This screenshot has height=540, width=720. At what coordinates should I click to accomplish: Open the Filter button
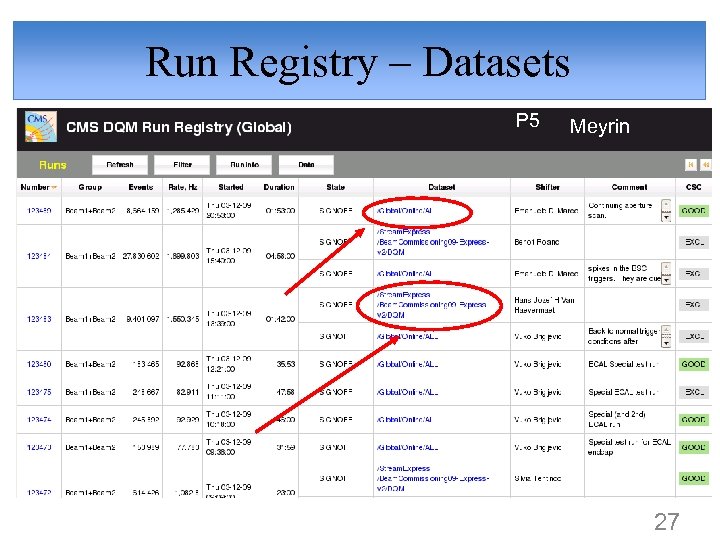(x=182, y=164)
